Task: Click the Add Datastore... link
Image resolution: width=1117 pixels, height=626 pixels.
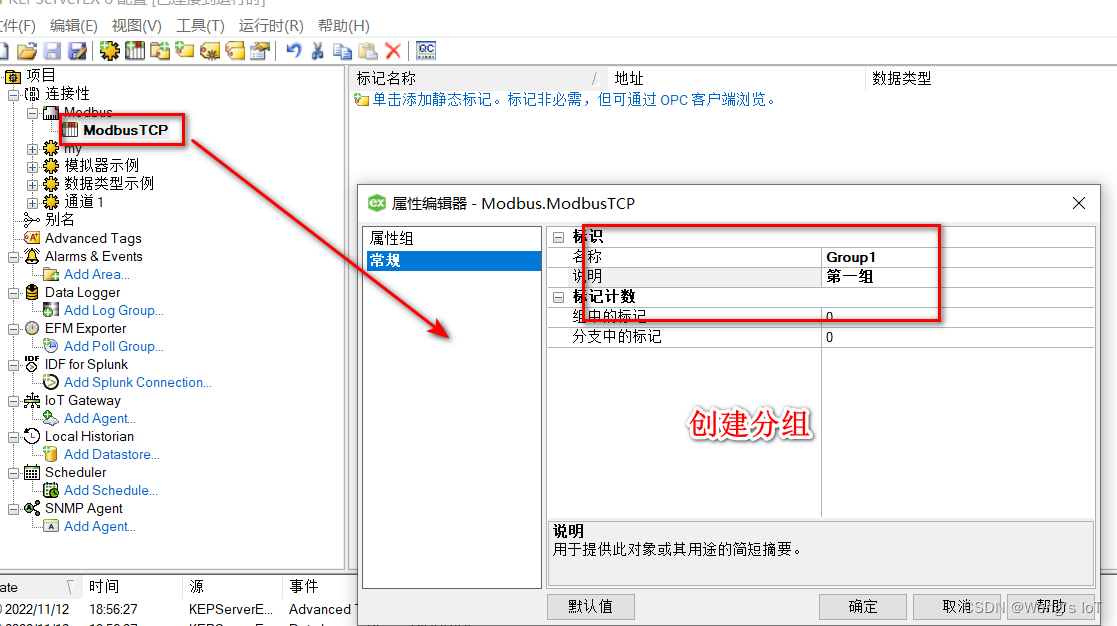Action: click(112, 454)
